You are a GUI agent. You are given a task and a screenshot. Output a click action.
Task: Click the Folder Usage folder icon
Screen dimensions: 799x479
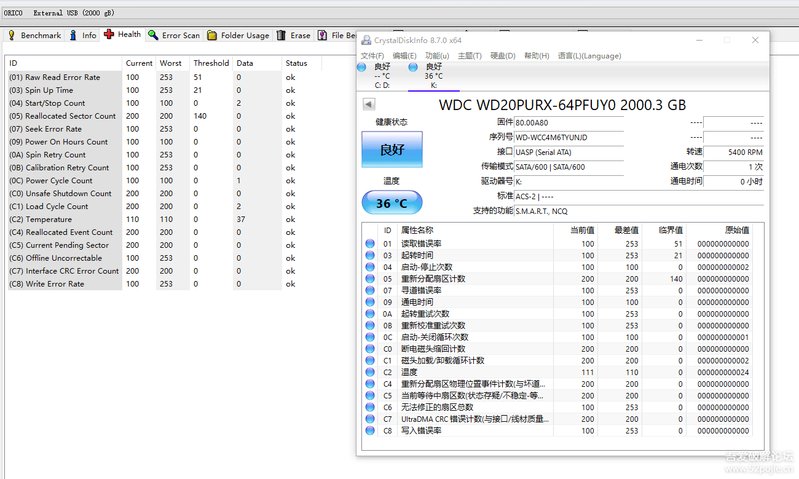point(212,35)
